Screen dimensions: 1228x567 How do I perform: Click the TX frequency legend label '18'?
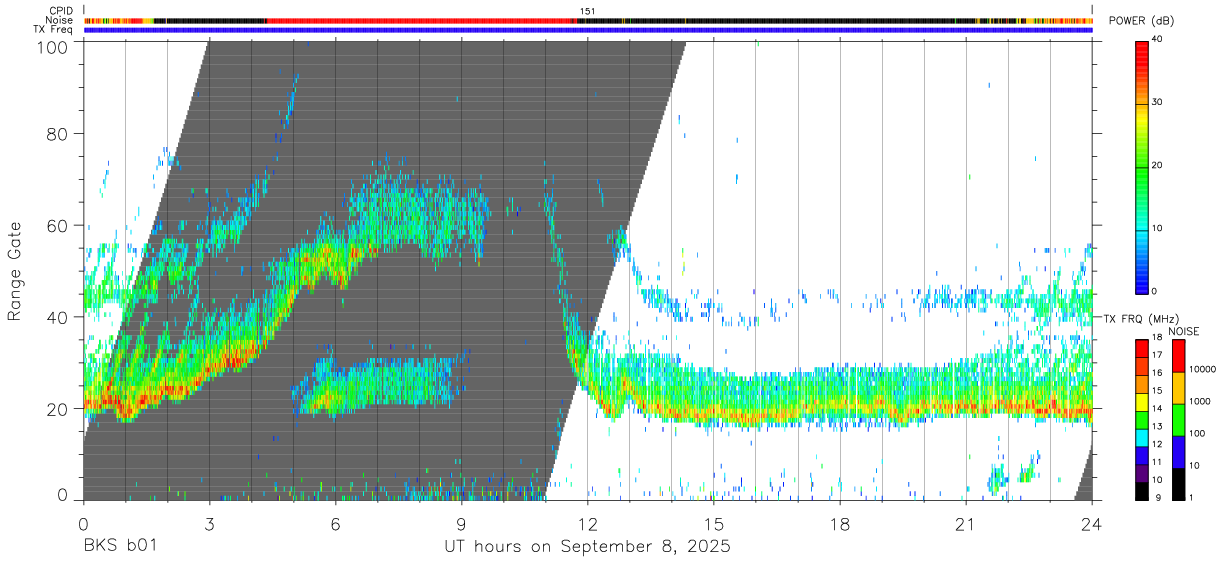[1157, 337]
